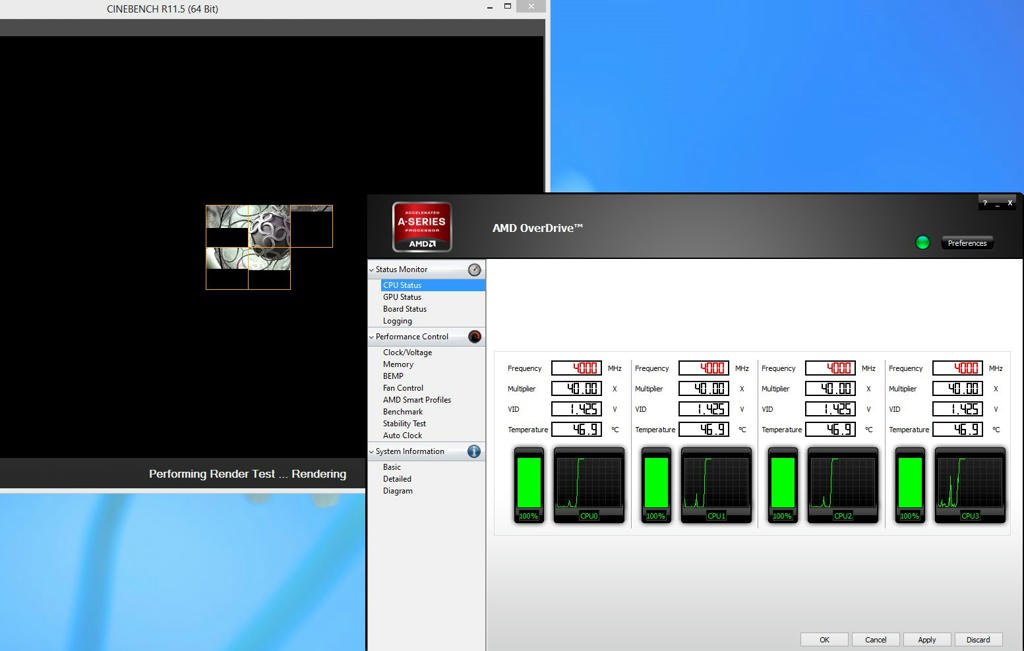The height and width of the screenshot is (651, 1024).
Task: Click the Cancel button
Action: click(876, 640)
